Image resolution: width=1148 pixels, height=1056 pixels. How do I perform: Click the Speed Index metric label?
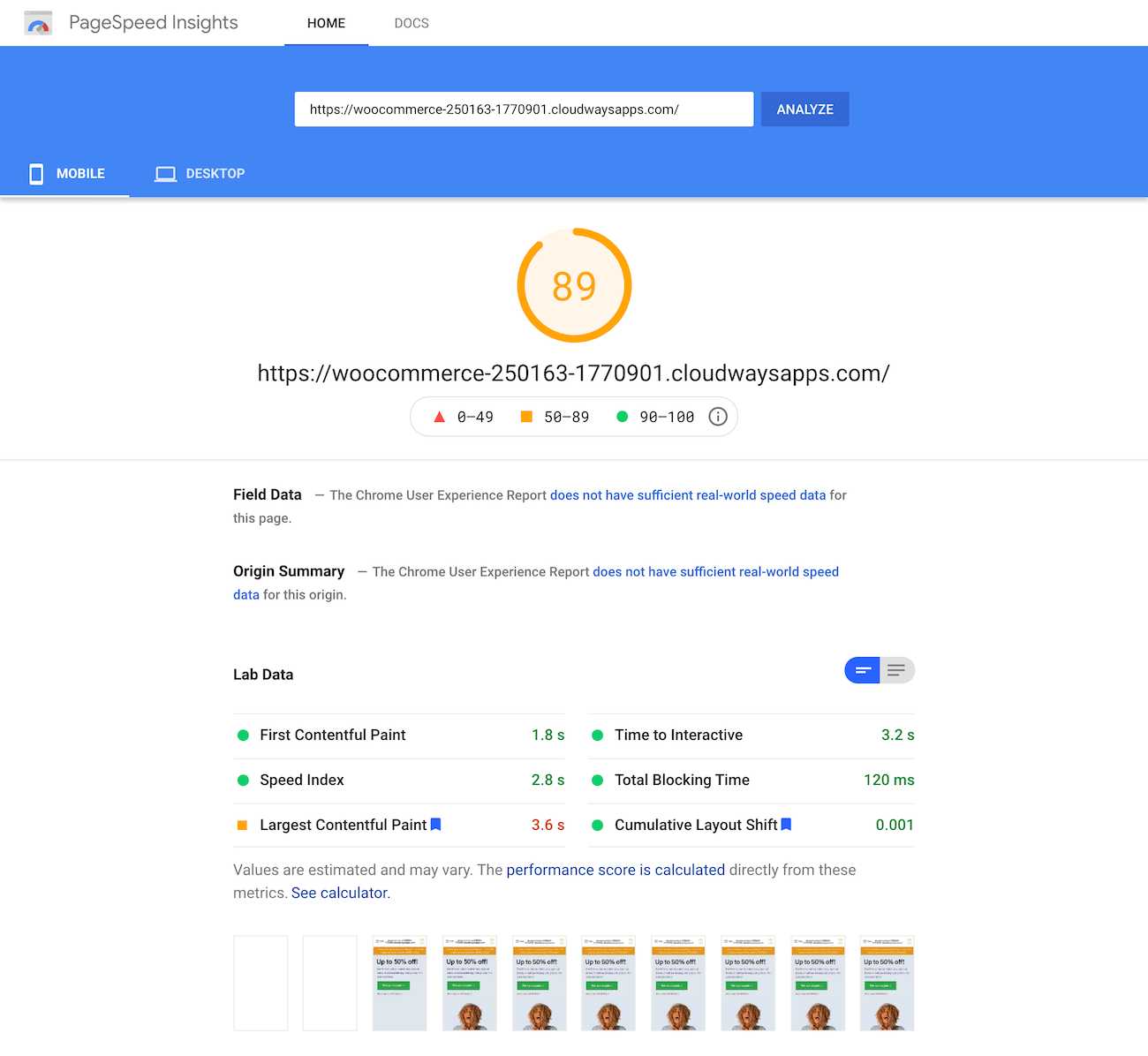click(302, 780)
